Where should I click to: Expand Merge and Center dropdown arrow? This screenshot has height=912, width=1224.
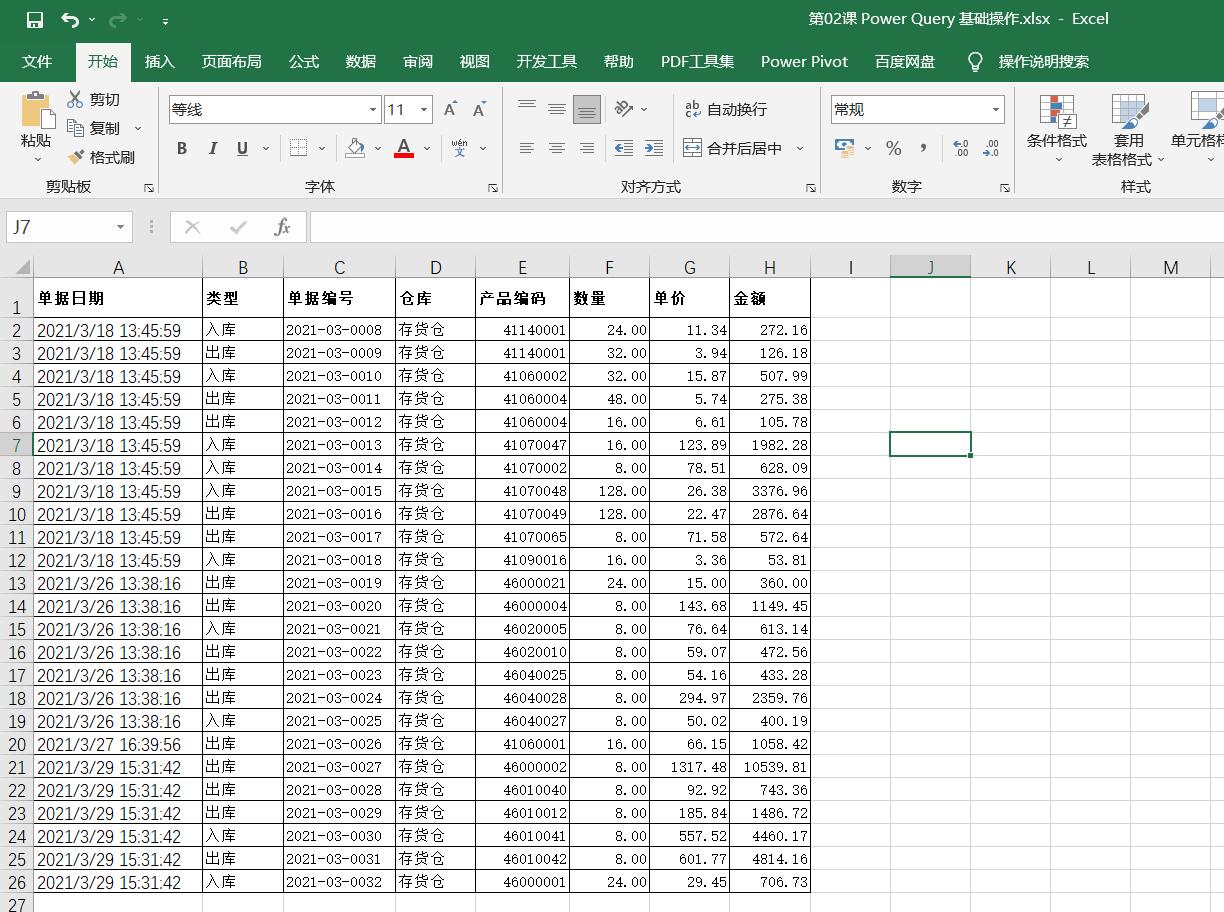click(800, 148)
